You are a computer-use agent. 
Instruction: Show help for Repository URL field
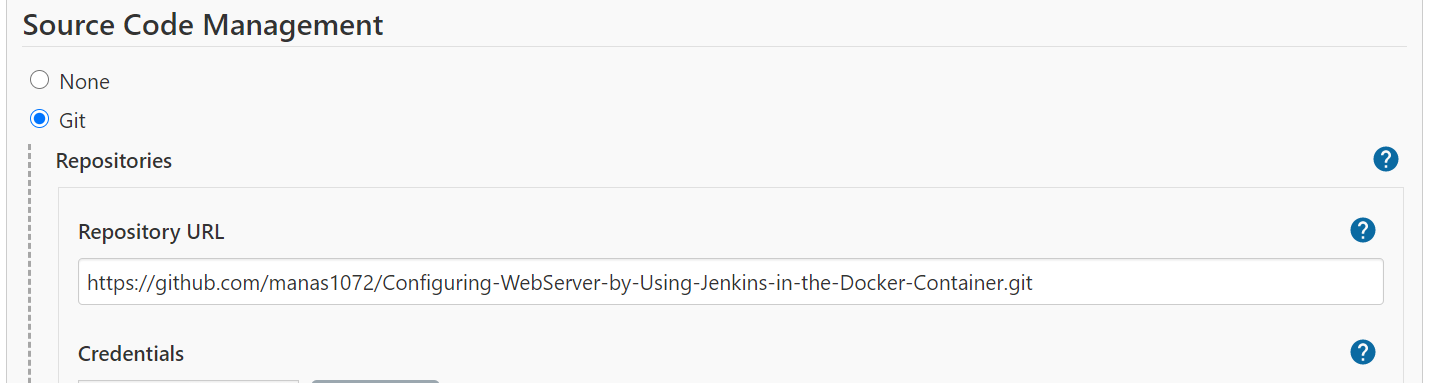coord(1362,230)
